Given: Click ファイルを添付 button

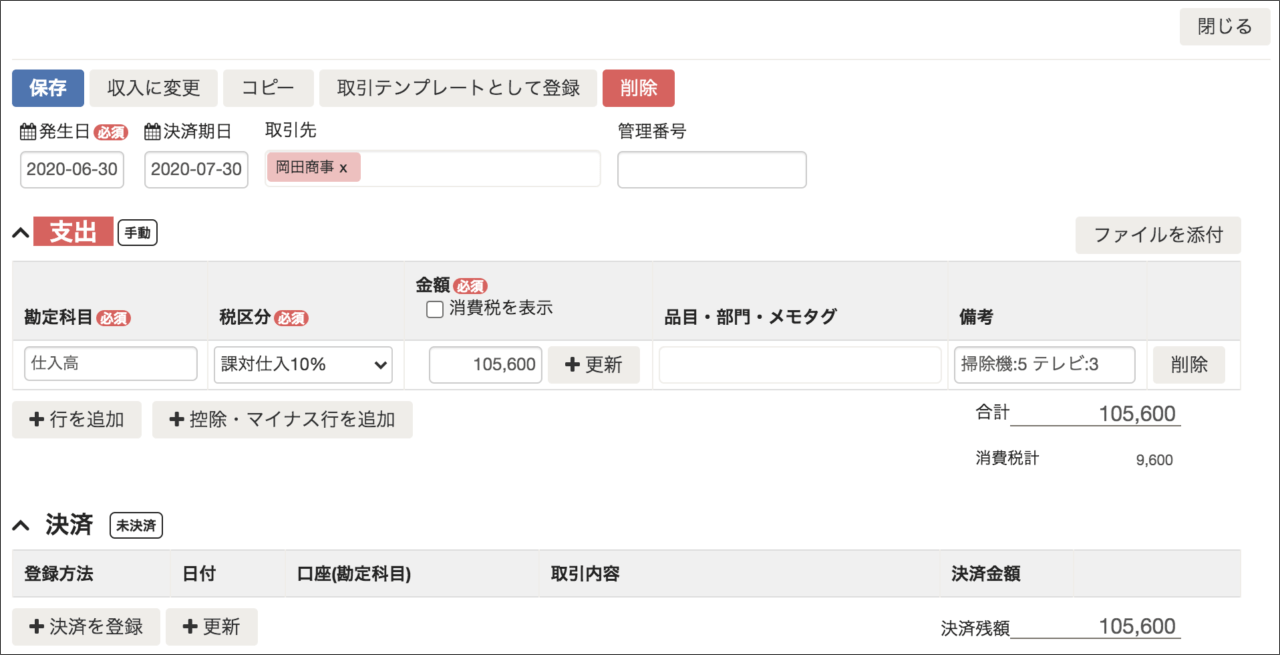Looking at the screenshot, I should click(x=1158, y=235).
